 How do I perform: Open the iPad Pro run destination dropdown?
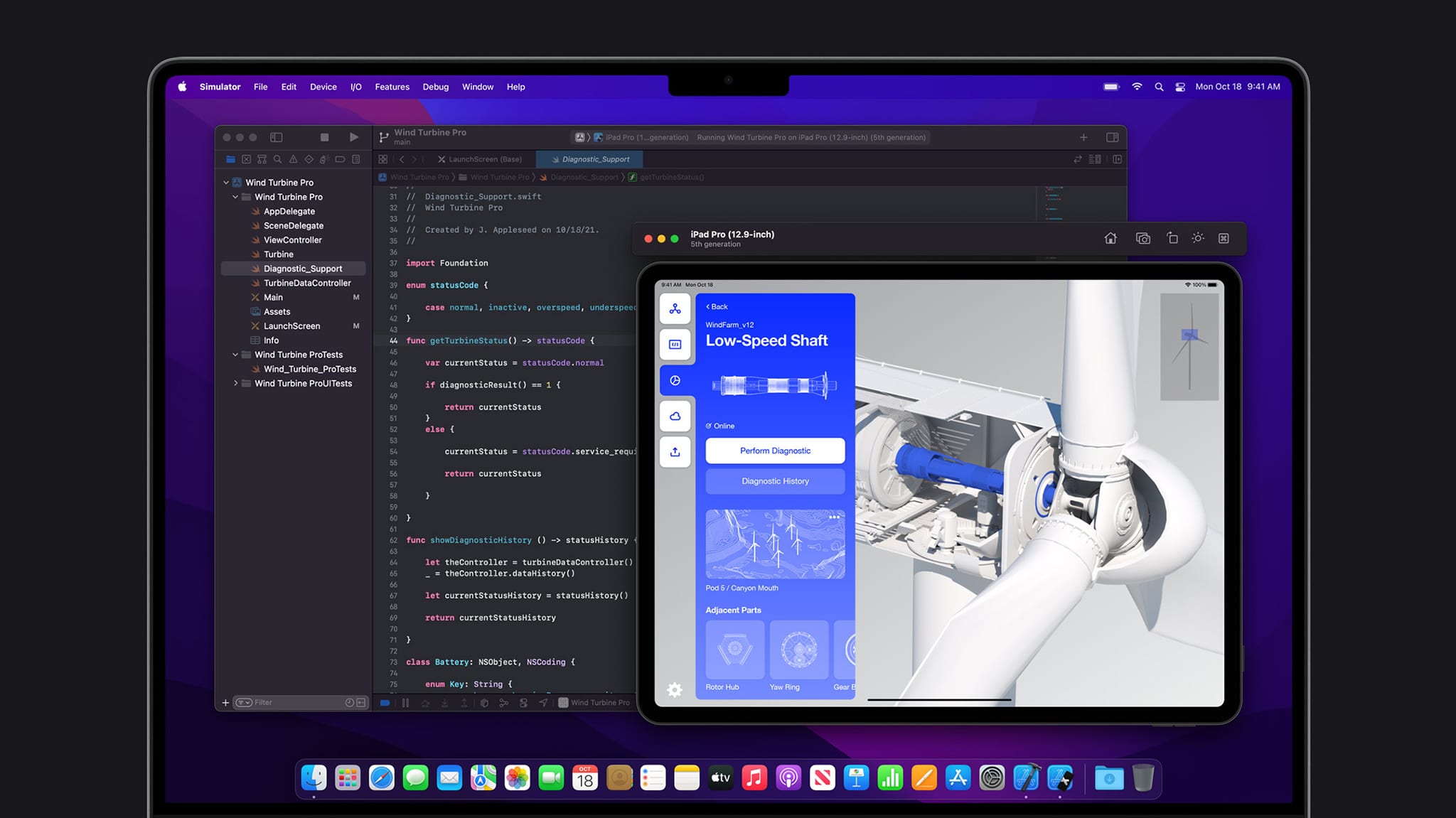[646, 137]
